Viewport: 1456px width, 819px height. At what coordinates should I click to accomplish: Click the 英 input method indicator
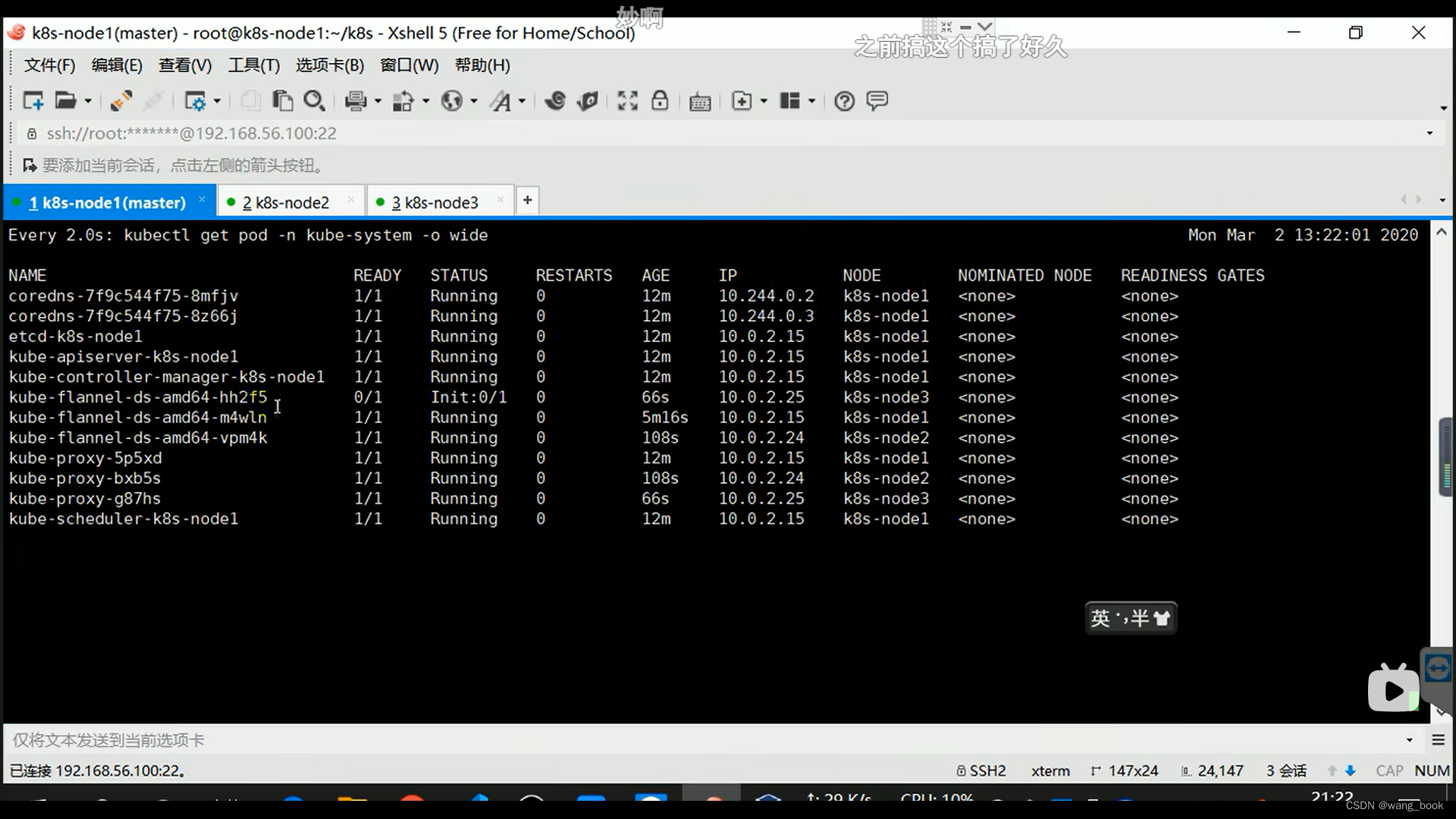coord(1100,618)
